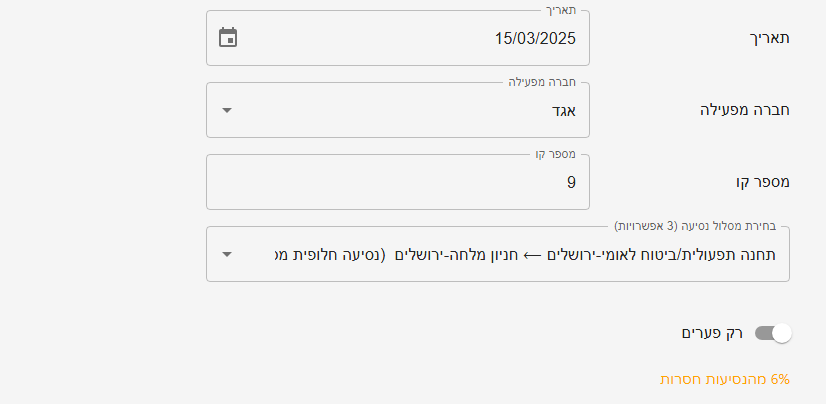Click the orange 6% מהנסיעות חסרות text
Image resolution: width=826 pixels, height=404 pixels.
tap(725, 379)
